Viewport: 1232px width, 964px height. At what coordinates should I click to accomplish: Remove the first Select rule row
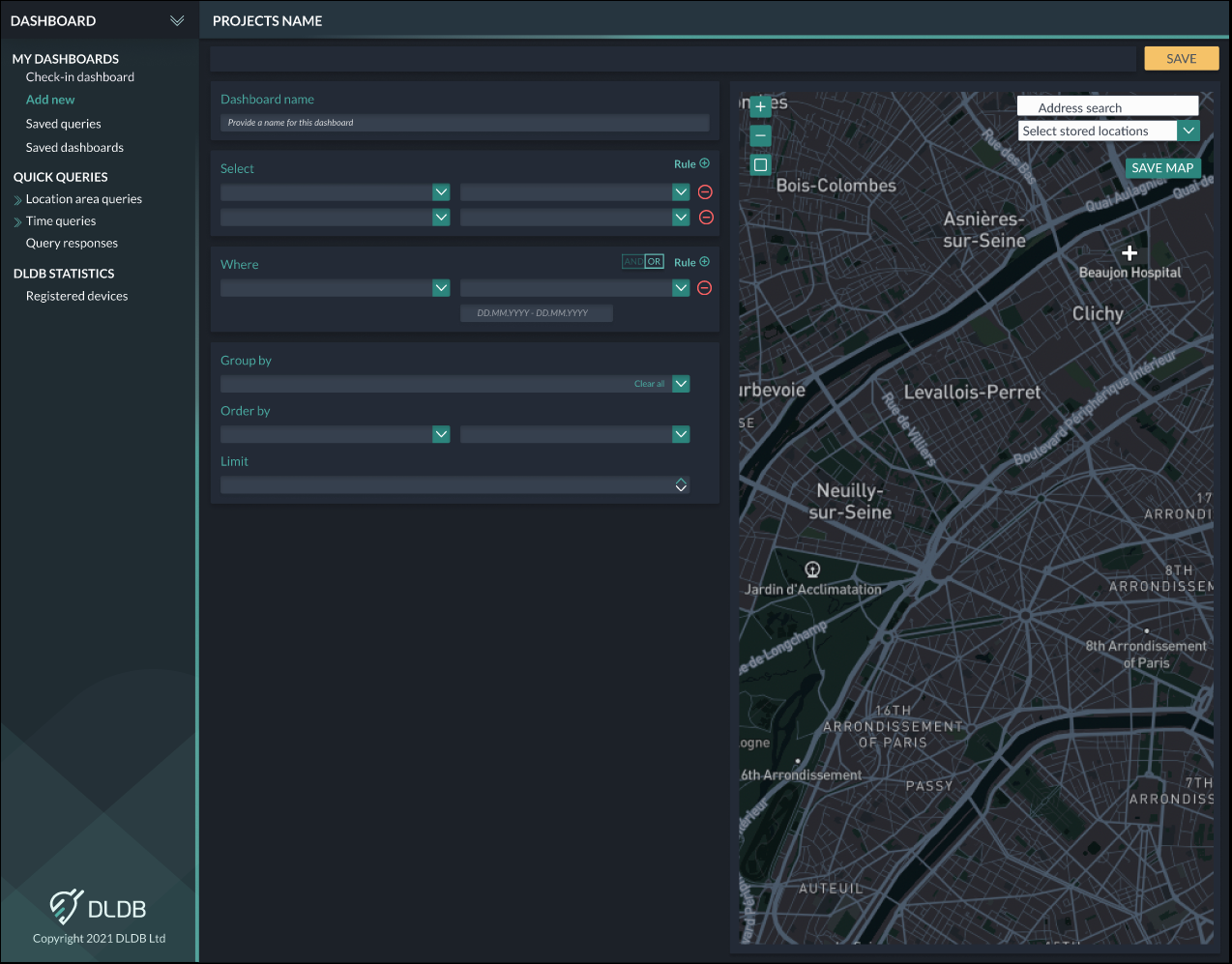(705, 192)
